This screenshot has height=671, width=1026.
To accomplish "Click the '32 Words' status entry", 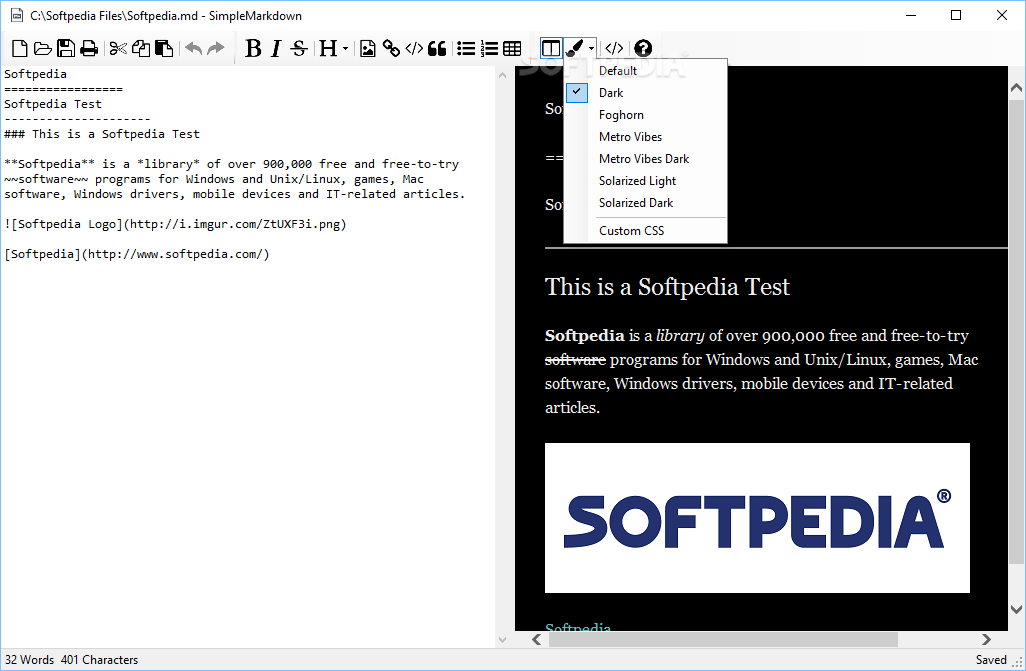I will pos(29,660).
